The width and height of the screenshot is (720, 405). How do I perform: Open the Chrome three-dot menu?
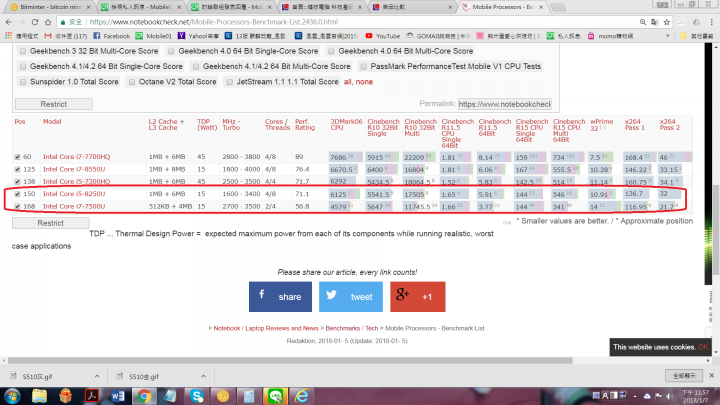coord(711,22)
